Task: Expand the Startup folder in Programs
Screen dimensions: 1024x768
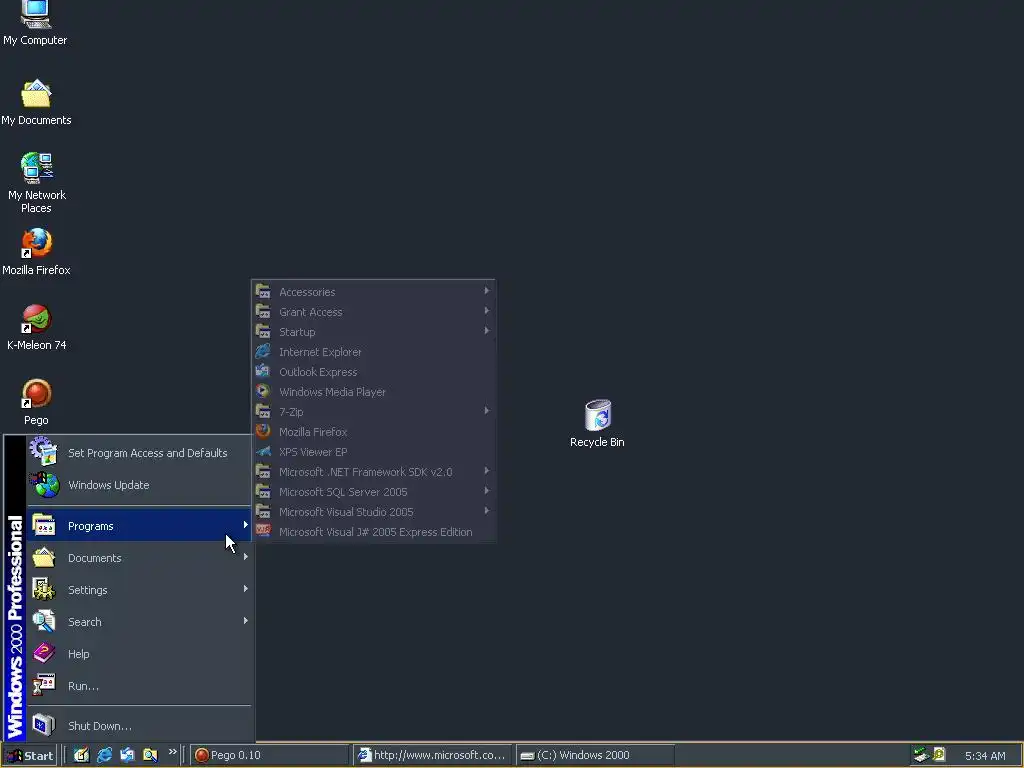Action: point(374,332)
